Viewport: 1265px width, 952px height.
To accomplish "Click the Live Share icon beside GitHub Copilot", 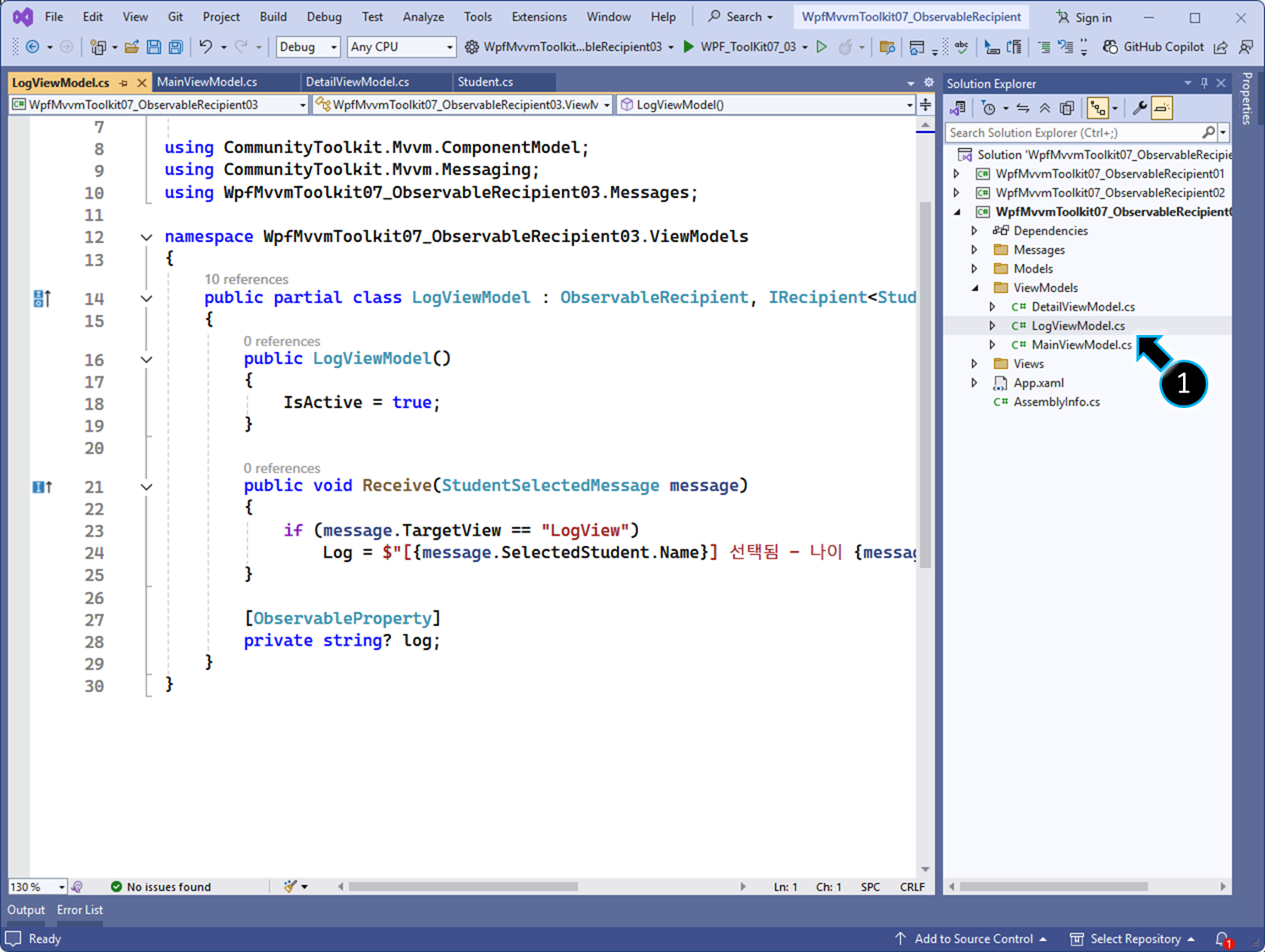I will point(1221,47).
